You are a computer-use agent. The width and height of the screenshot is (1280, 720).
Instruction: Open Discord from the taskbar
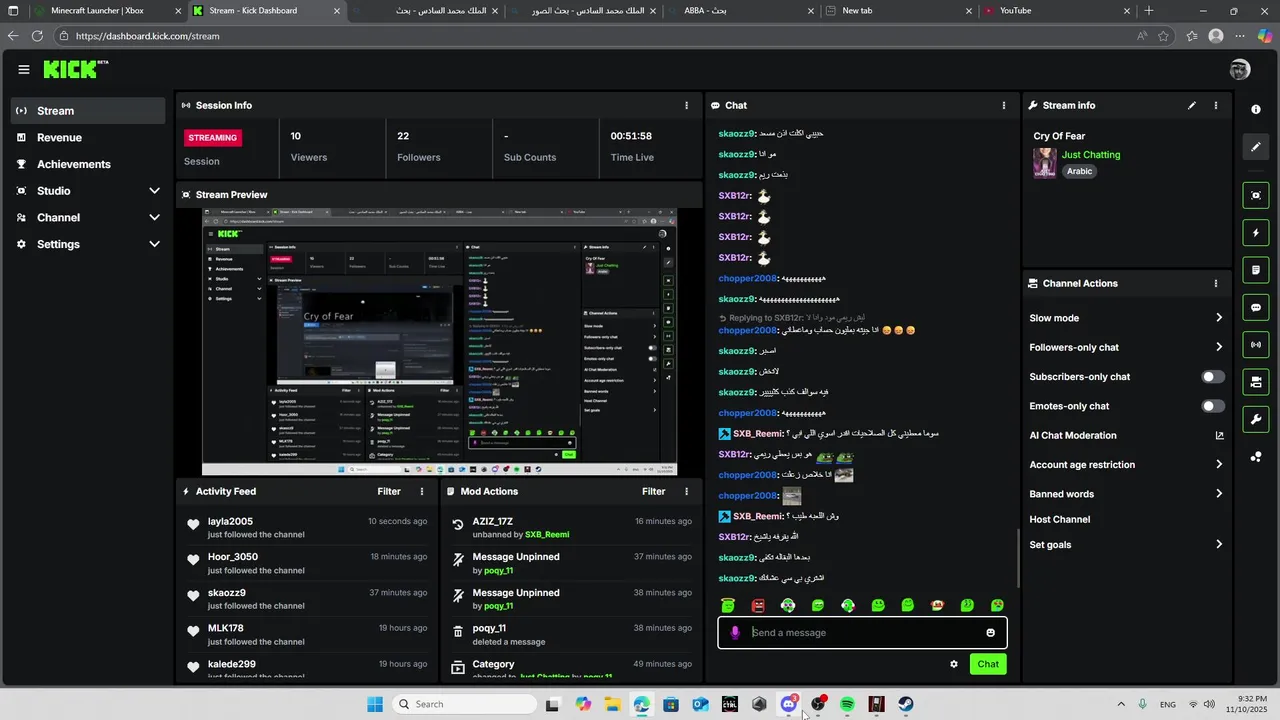point(789,704)
